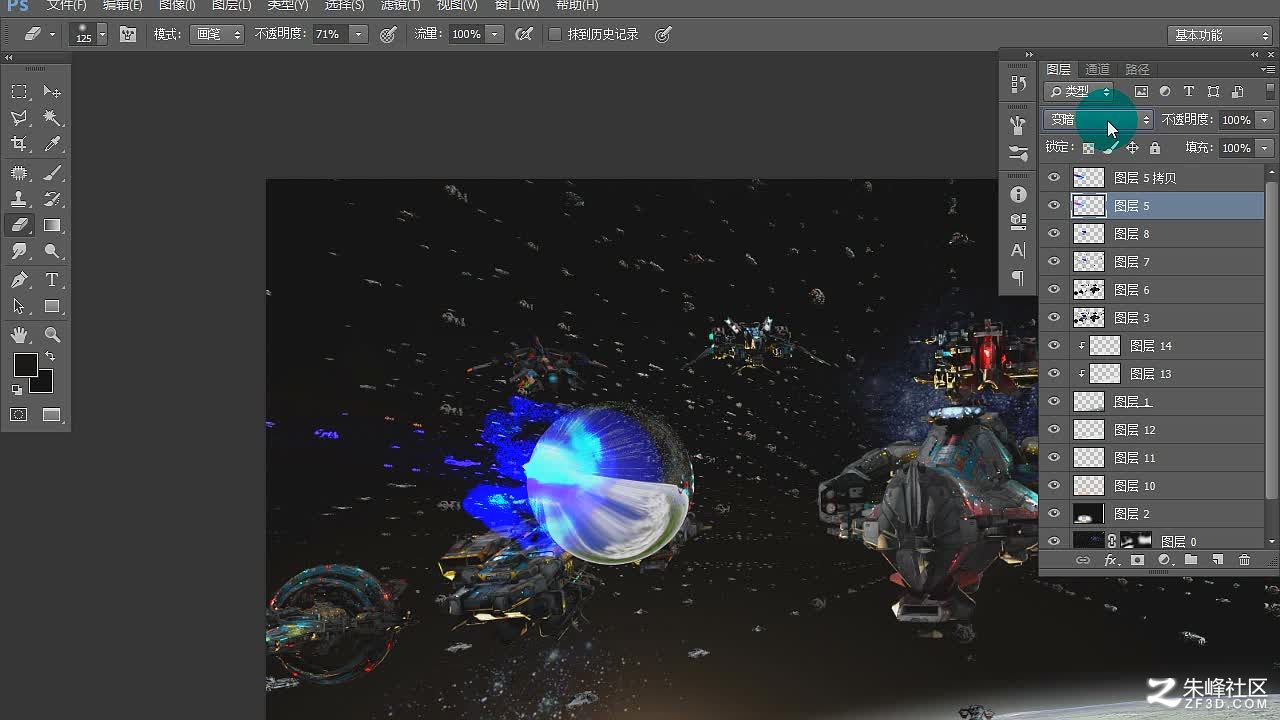Open workspace switcher 基本功能
The width and height of the screenshot is (1280, 720).
point(1219,35)
